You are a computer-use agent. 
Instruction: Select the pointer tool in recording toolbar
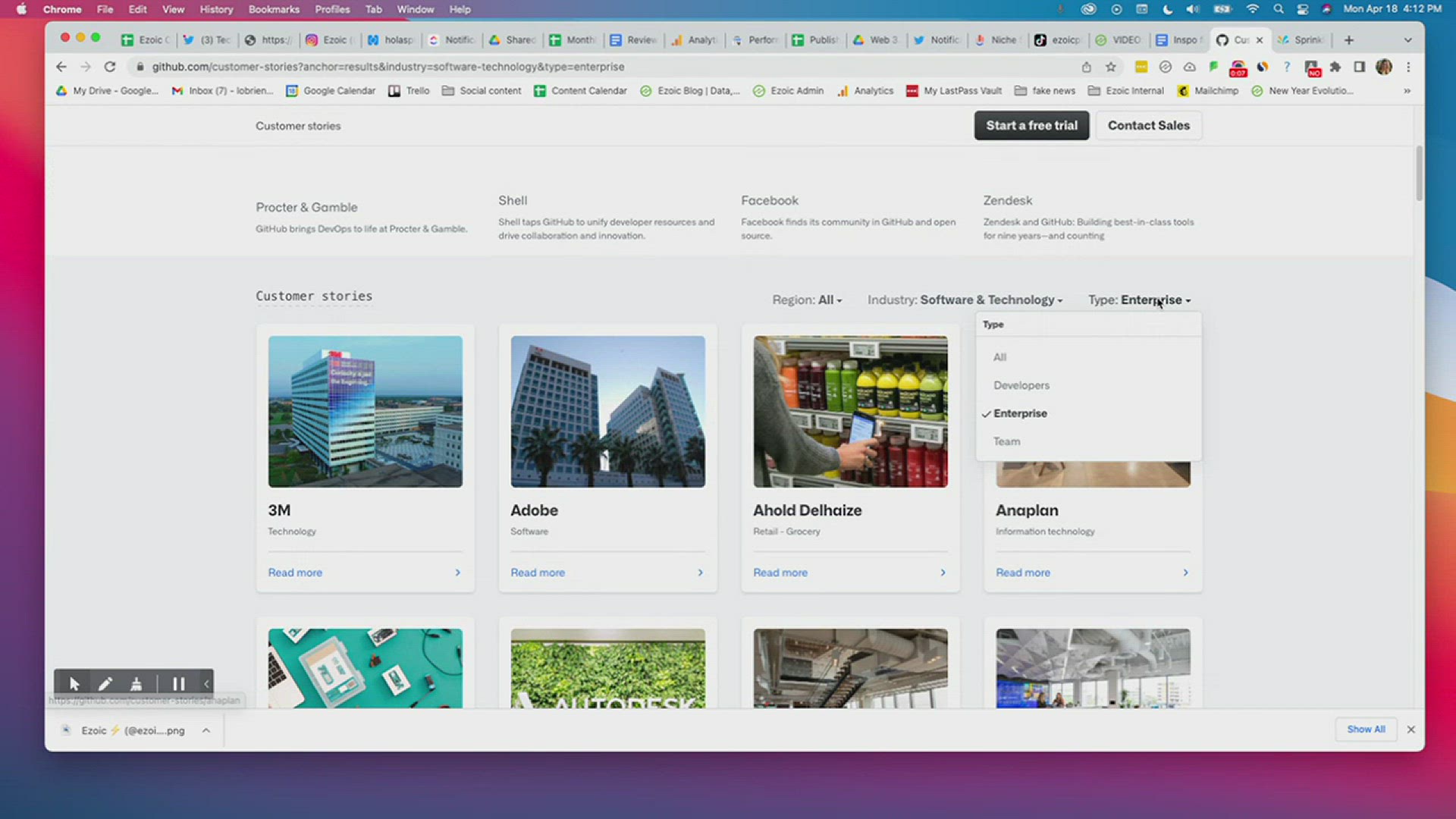[x=74, y=684]
